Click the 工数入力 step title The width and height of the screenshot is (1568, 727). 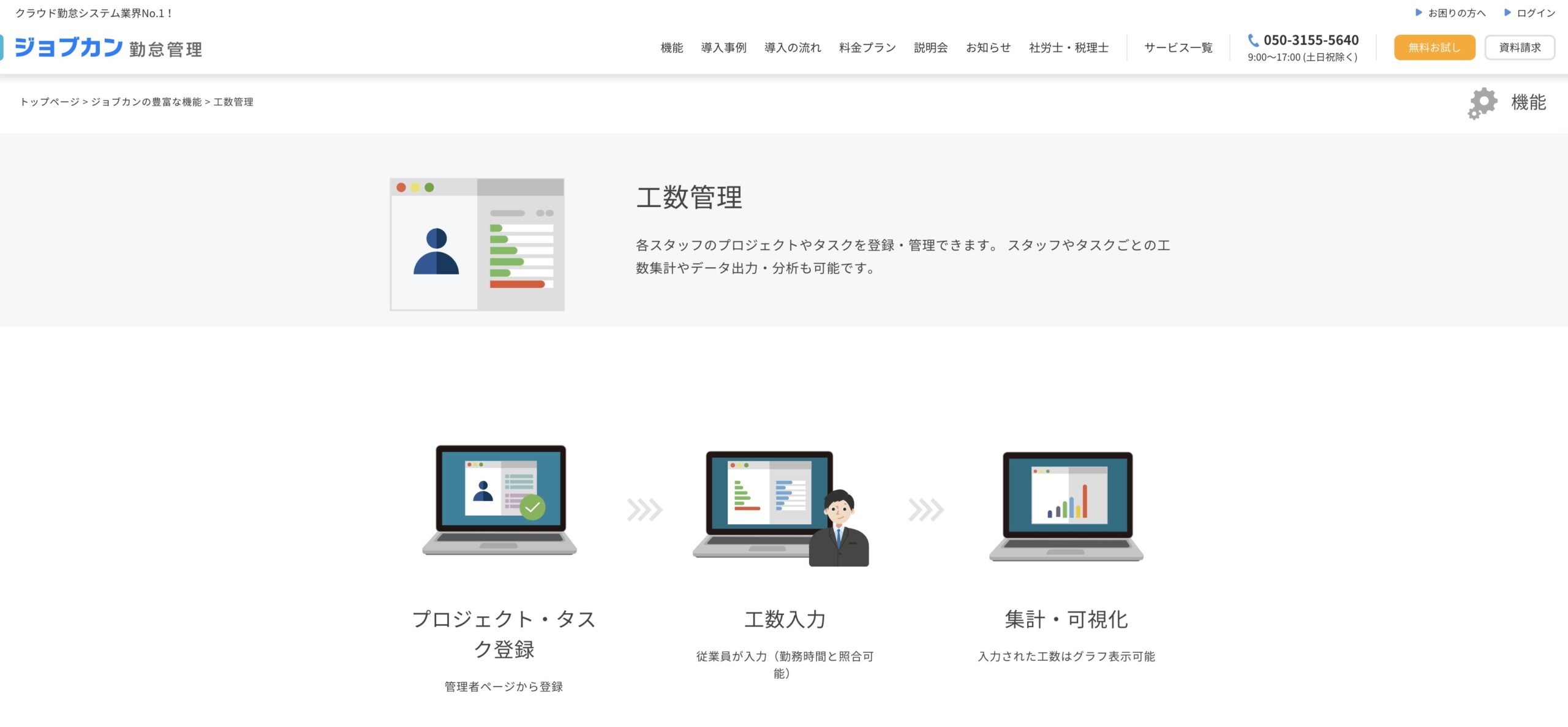(785, 619)
